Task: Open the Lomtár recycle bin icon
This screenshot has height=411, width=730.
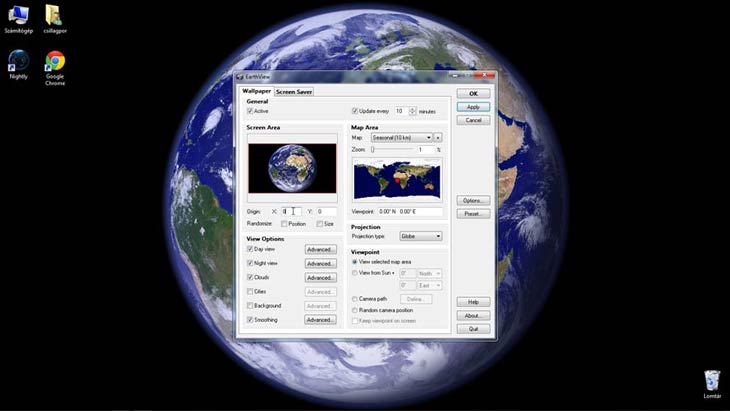Action: [711, 380]
